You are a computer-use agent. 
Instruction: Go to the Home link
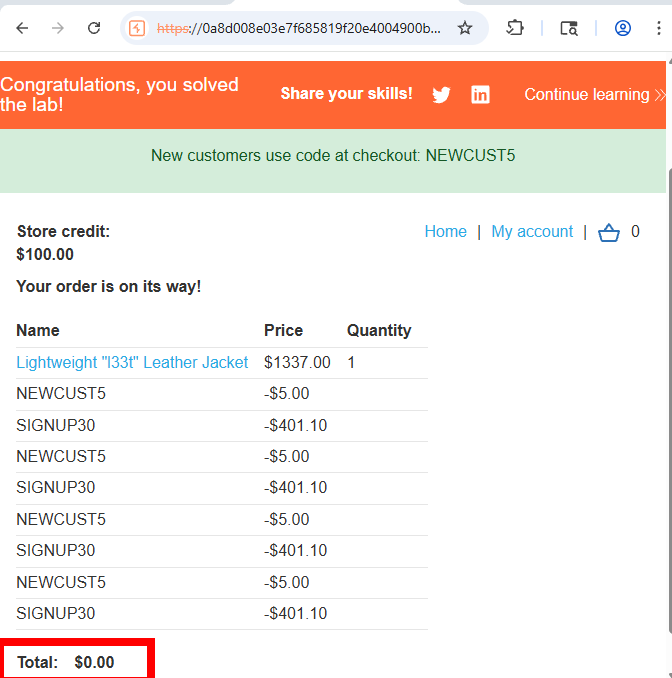pyautogui.click(x=445, y=231)
